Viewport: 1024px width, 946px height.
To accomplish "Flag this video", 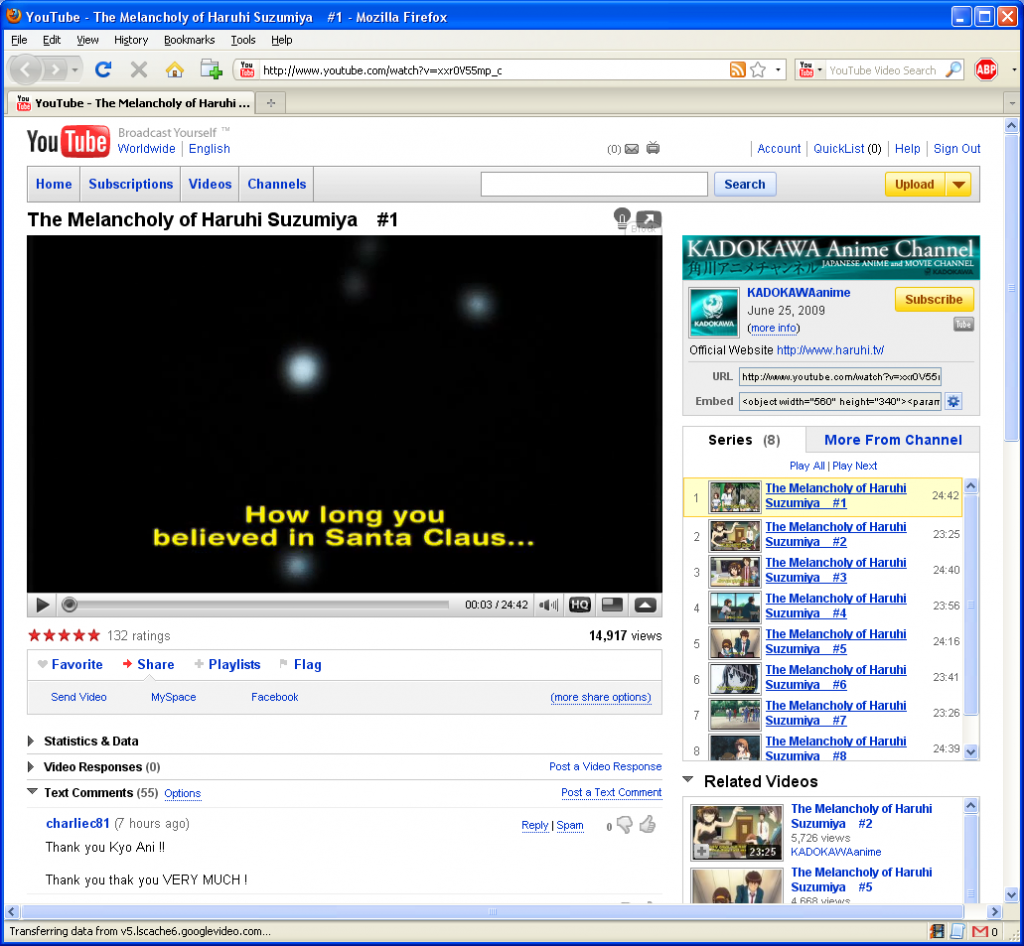I will 307,665.
